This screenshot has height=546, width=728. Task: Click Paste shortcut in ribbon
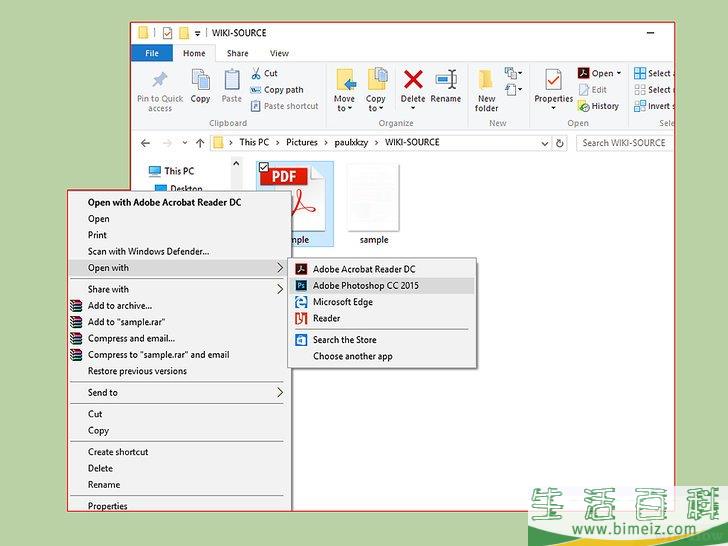[284, 106]
